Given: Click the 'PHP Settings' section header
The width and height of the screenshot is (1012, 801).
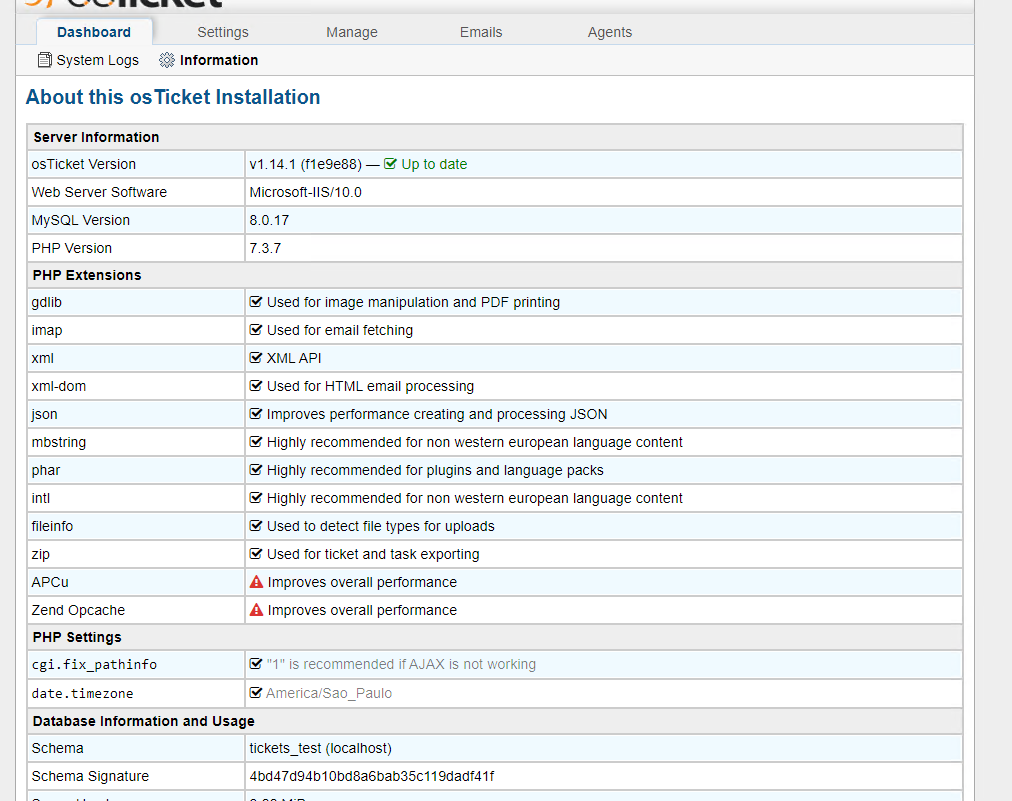Looking at the screenshot, I should pos(77,637).
